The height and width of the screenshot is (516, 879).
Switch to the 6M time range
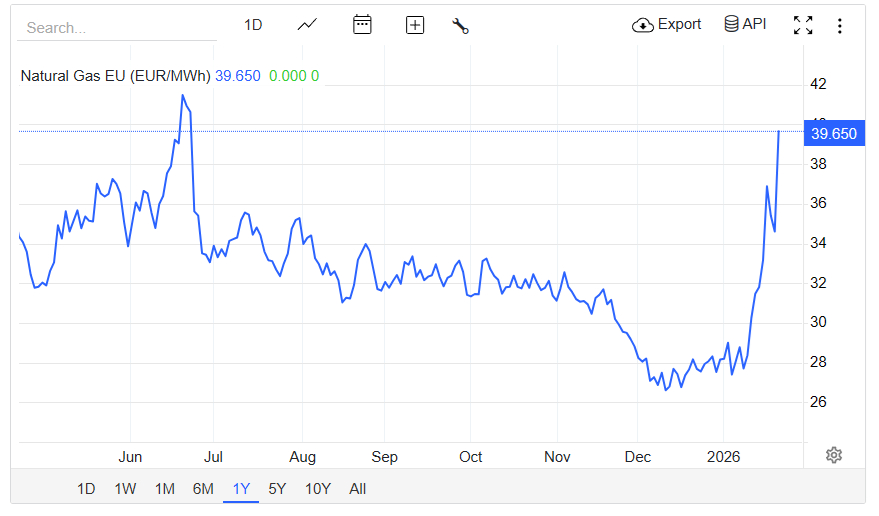point(203,489)
